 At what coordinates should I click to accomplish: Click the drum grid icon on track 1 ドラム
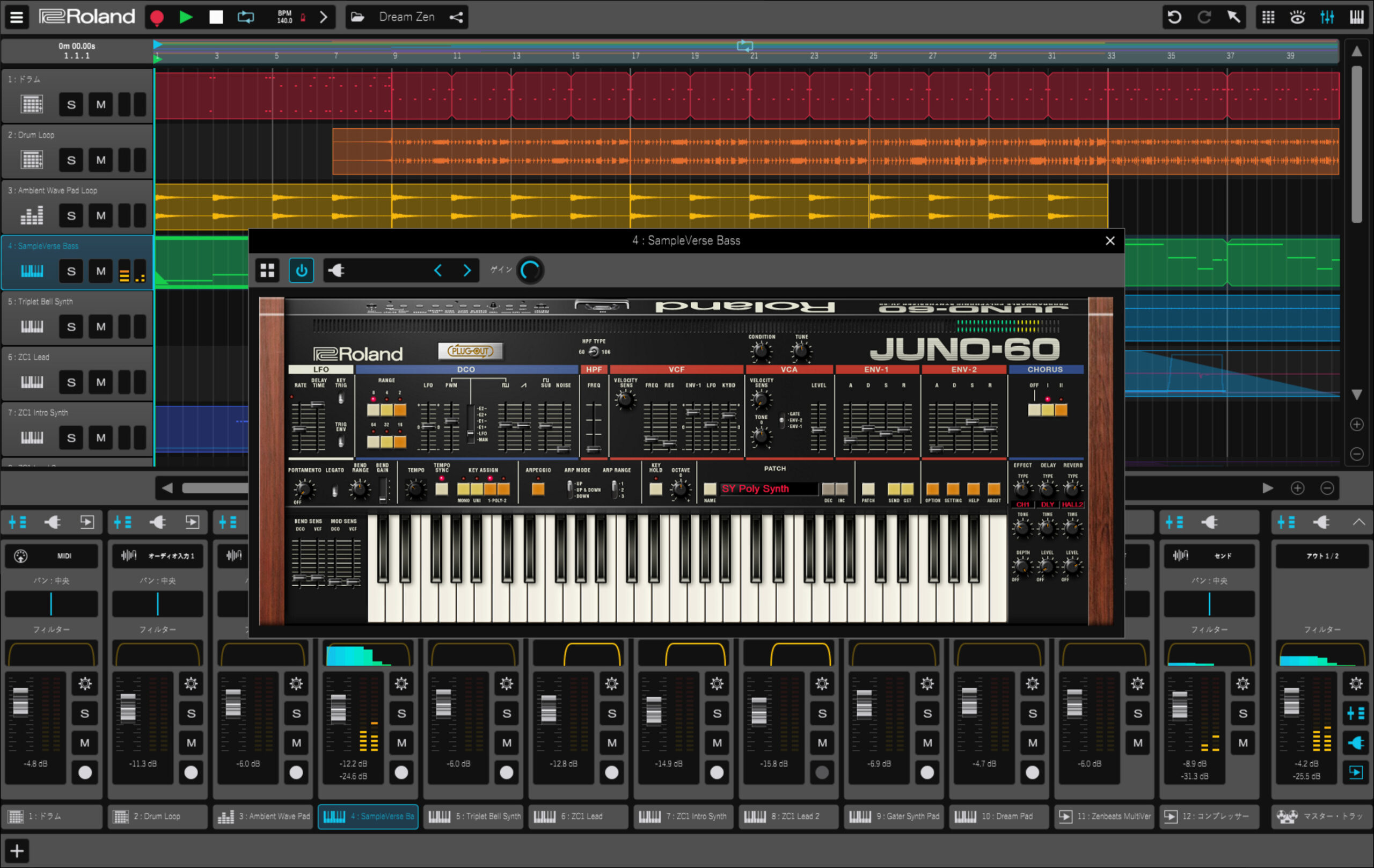[31, 105]
